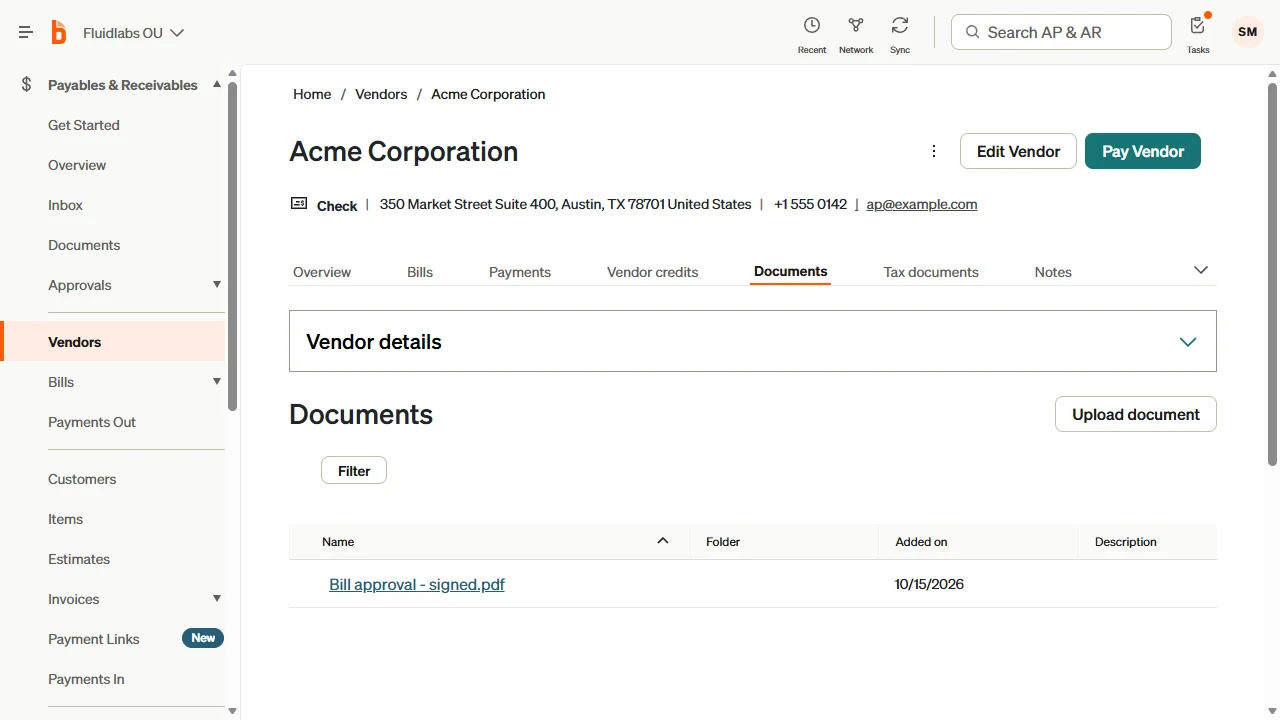Open the three-dot vendor options menu
Screen dimensions: 1280x720
click(x=934, y=151)
